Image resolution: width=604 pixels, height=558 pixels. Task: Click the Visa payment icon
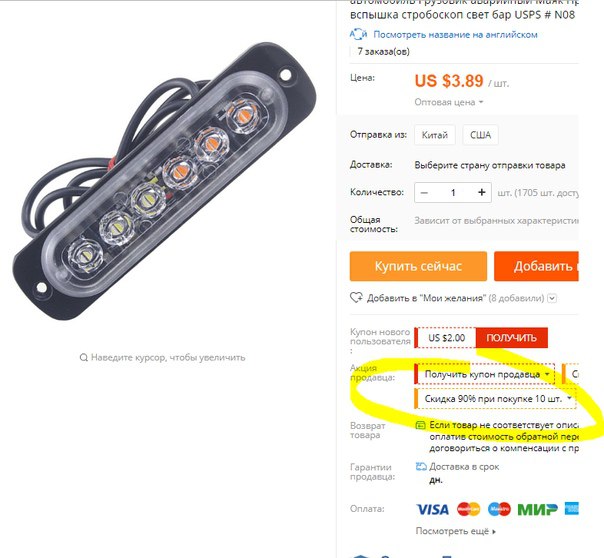click(x=432, y=509)
